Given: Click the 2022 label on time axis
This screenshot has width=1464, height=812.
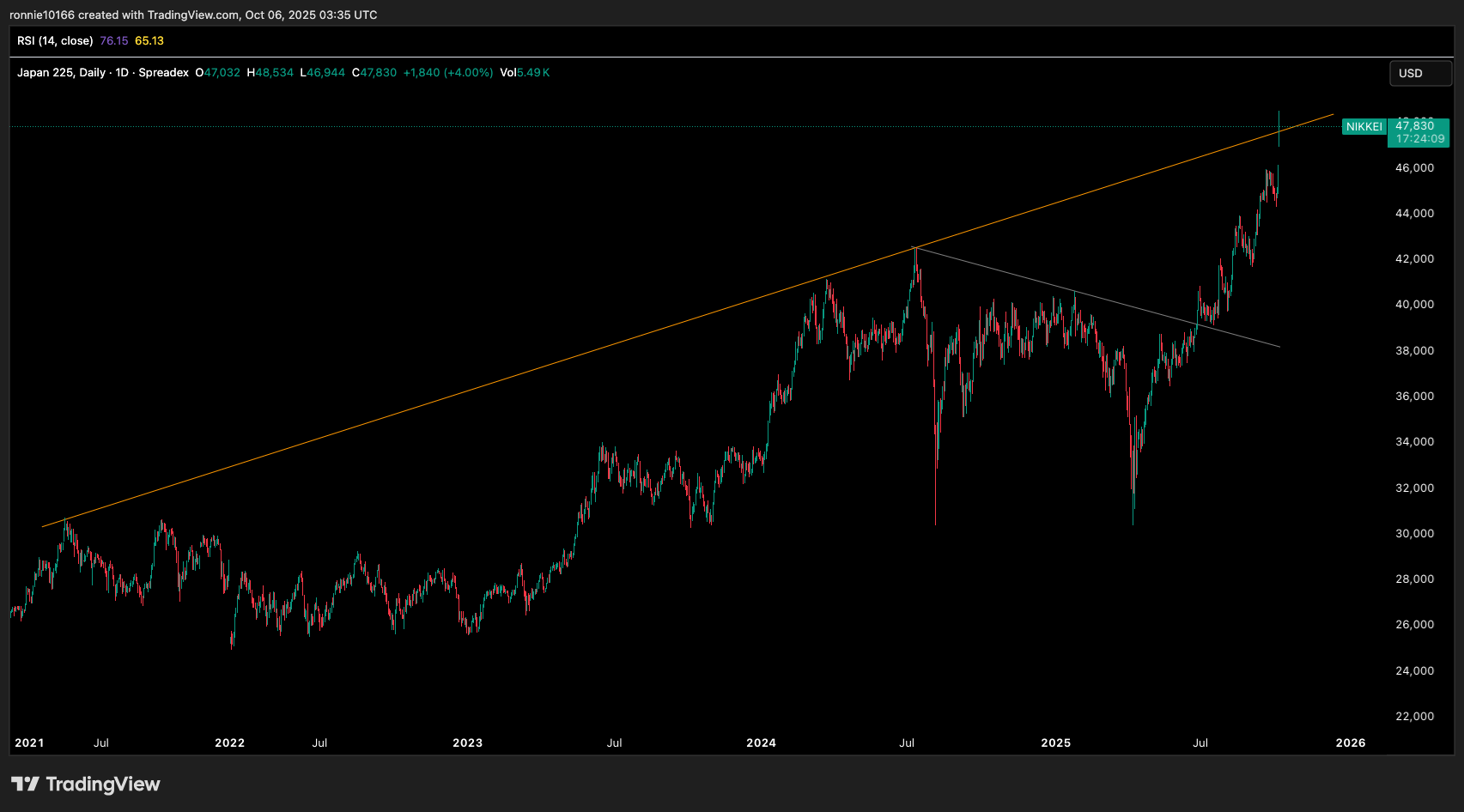Looking at the screenshot, I should pyautogui.click(x=229, y=743).
